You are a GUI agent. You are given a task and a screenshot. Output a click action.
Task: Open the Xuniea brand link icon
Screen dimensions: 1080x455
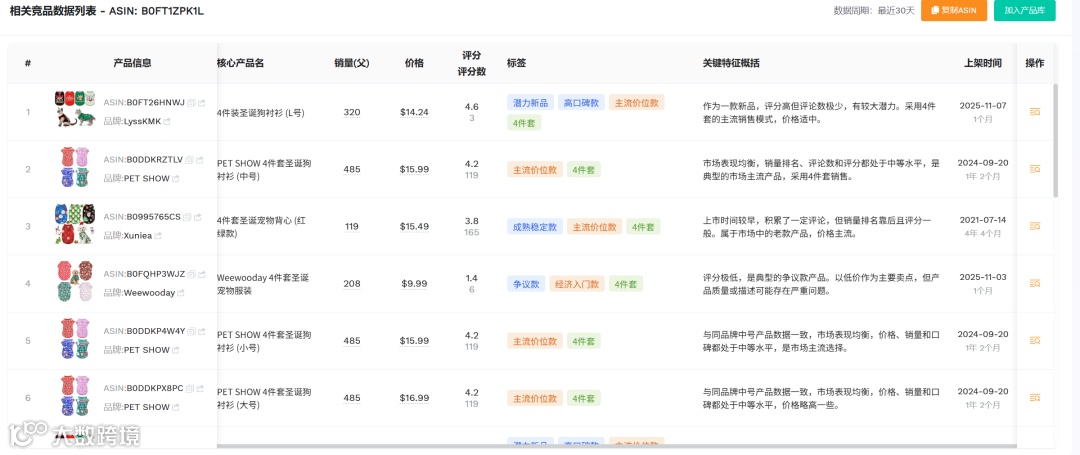coord(158,235)
